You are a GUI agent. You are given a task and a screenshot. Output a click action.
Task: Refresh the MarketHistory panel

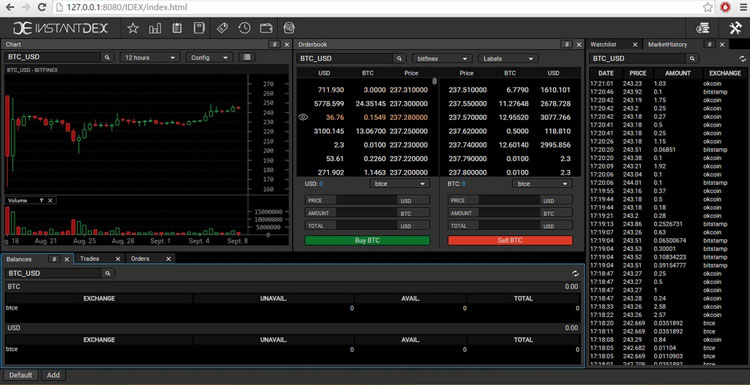(x=742, y=58)
